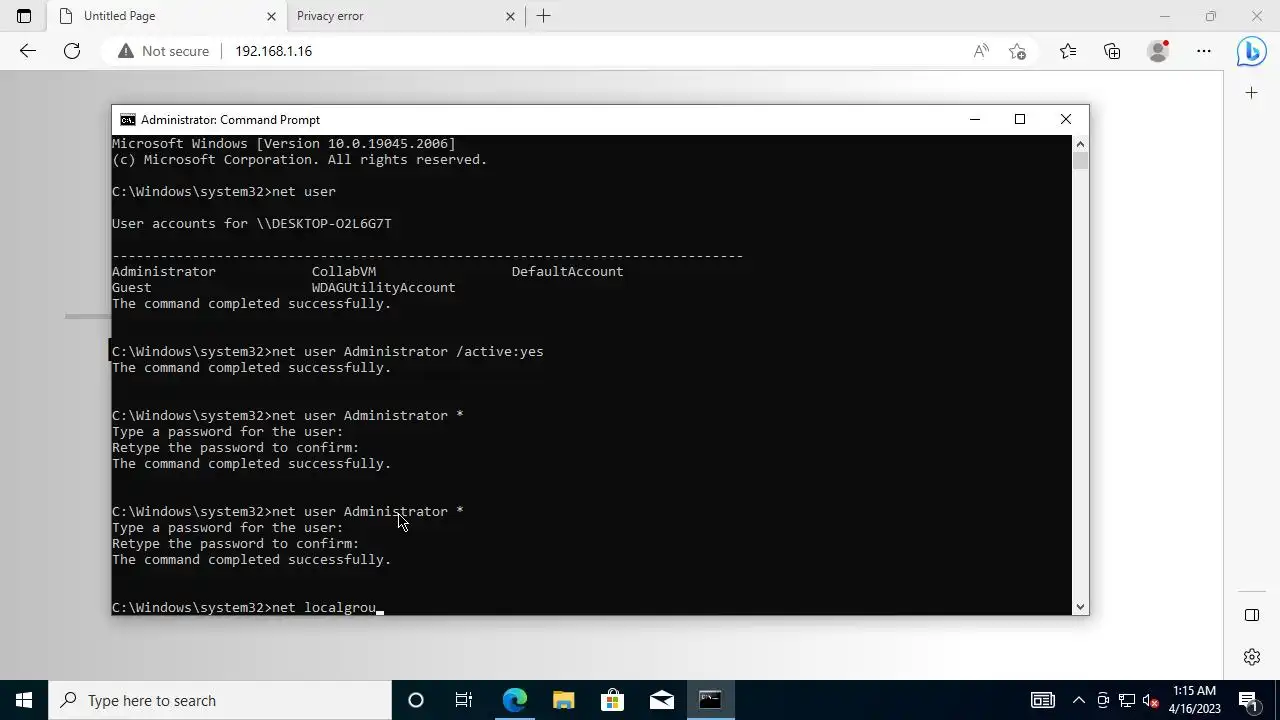Focus address bar showing 192.168.1.16
Image resolution: width=1280 pixels, height=720 pixels.
click(273, 51)
